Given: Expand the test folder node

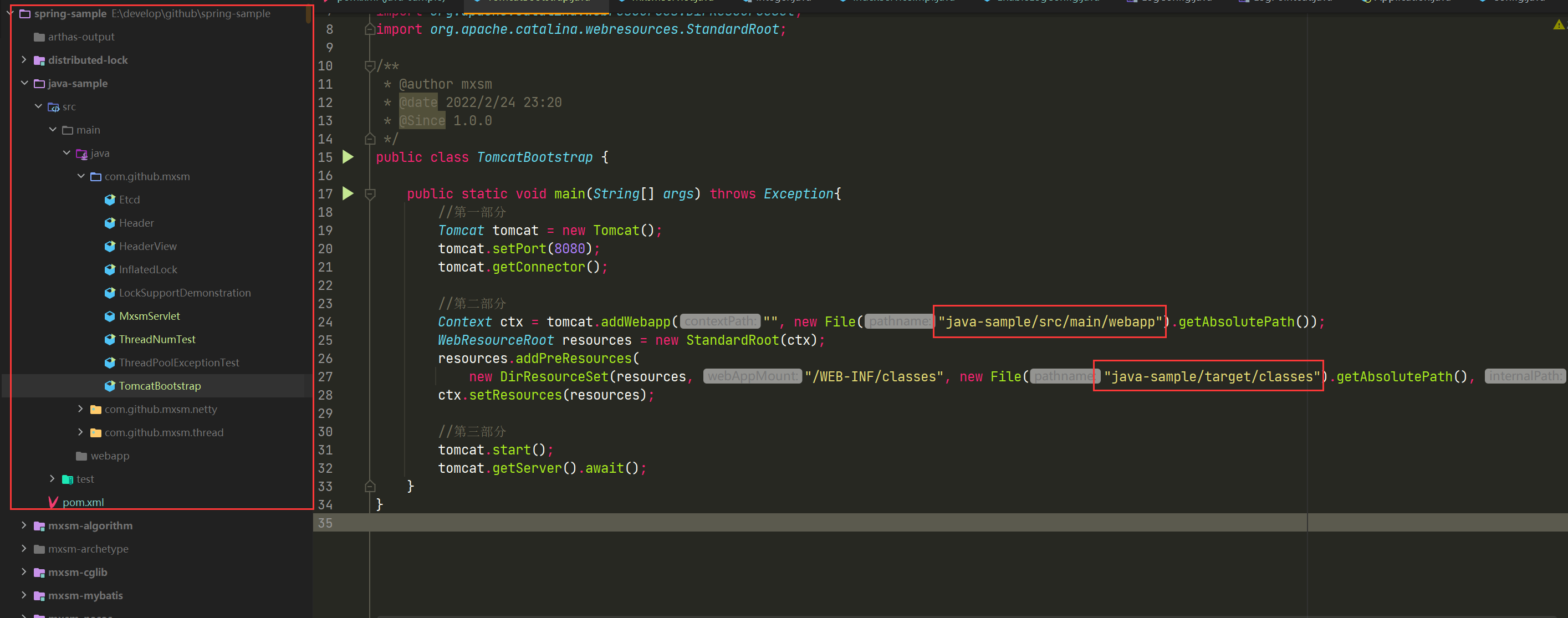Looking at the screenshot, I should (52, 479).
